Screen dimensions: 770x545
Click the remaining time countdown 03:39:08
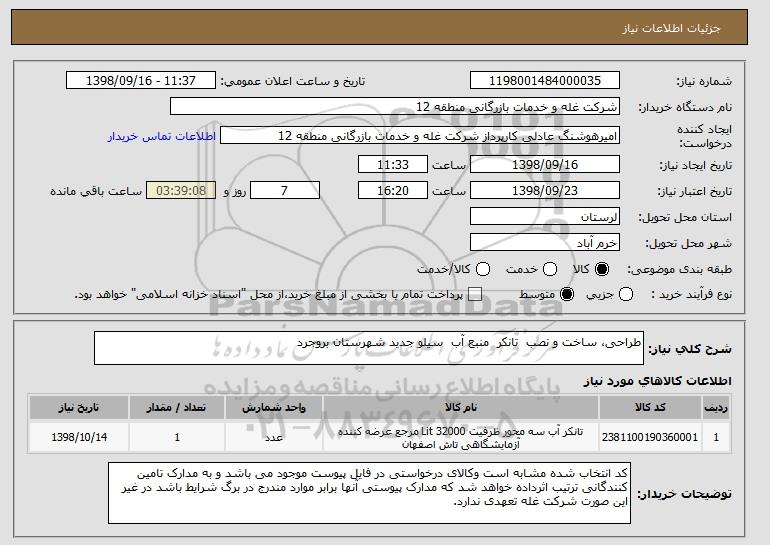click(x=181, y=191)
